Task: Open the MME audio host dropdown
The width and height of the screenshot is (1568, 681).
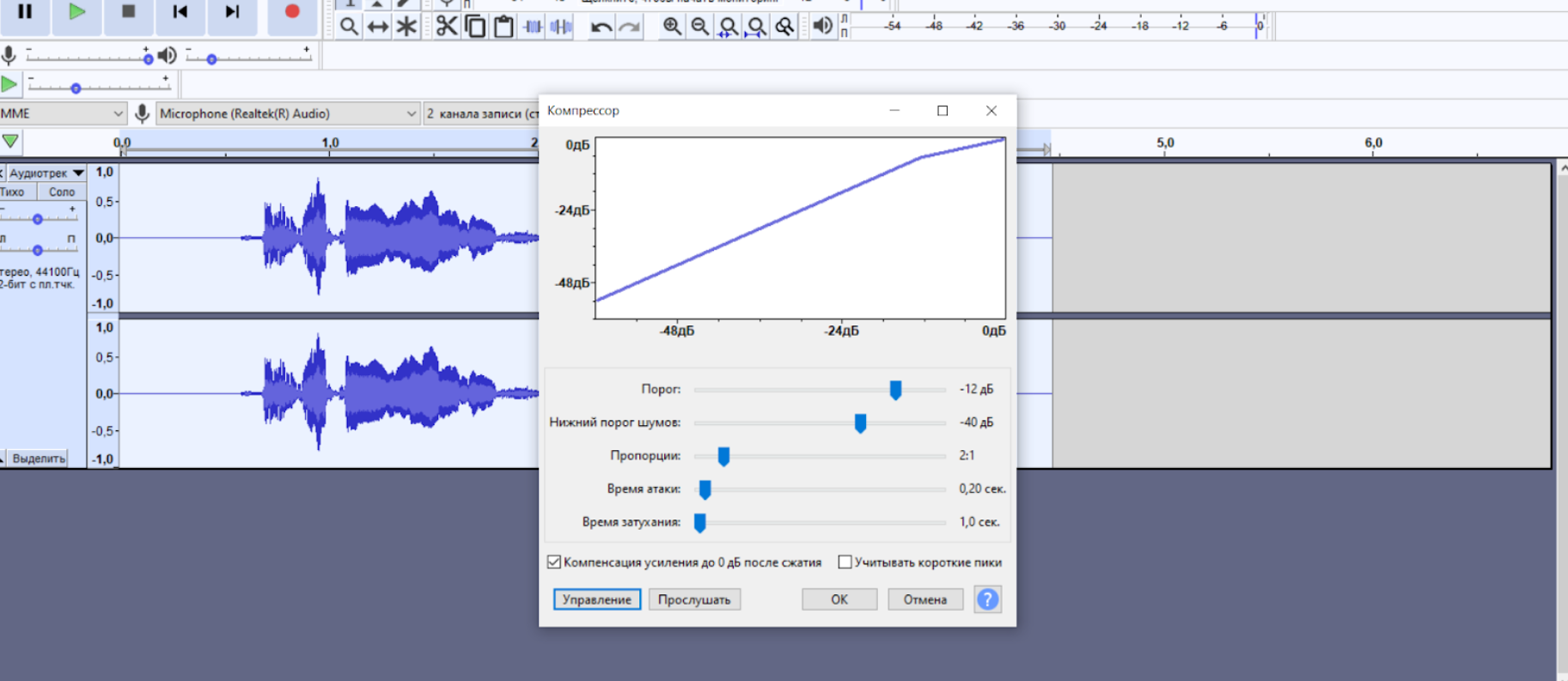Action: 63,113
